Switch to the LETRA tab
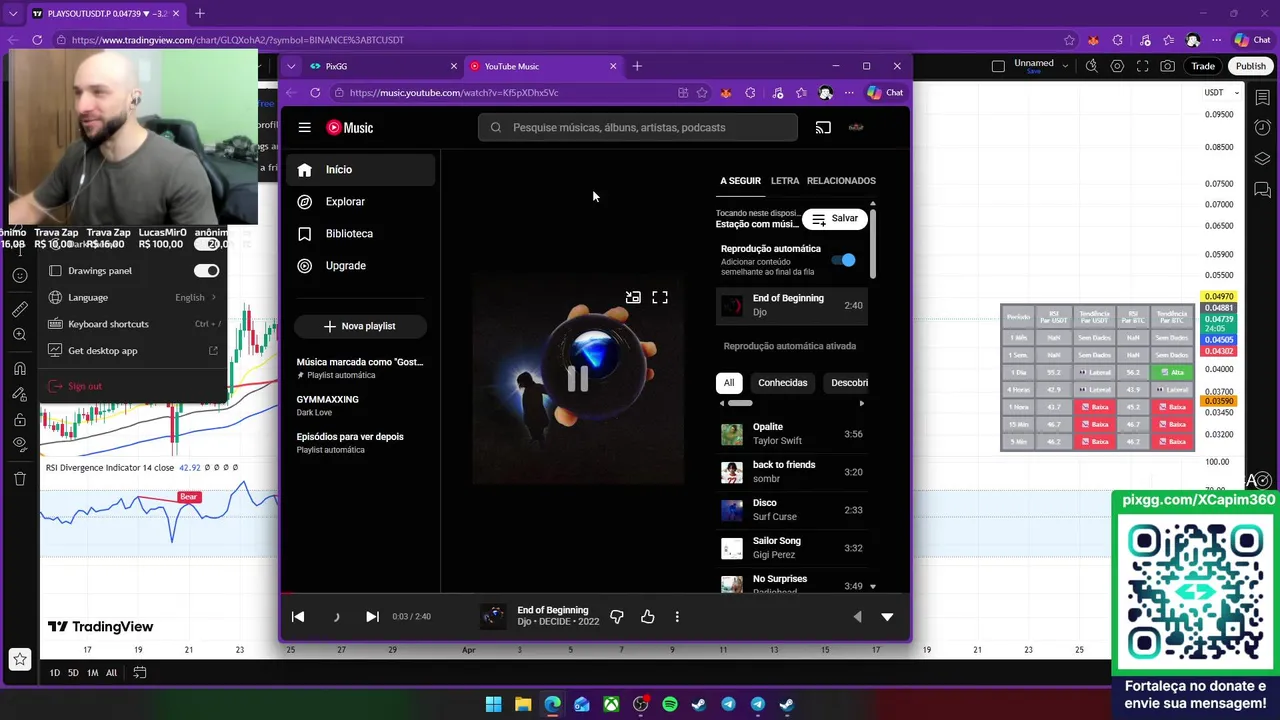This screenshot has height=720, width=1280. 785,181
